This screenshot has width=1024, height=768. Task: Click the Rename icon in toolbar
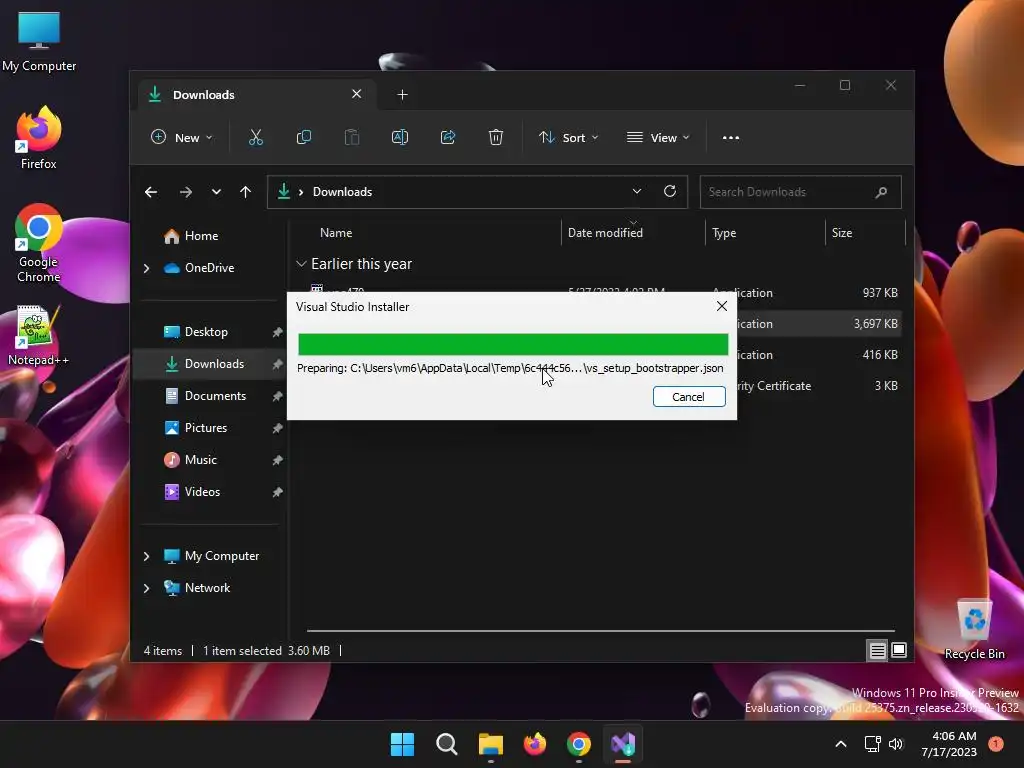click(400, 137)
